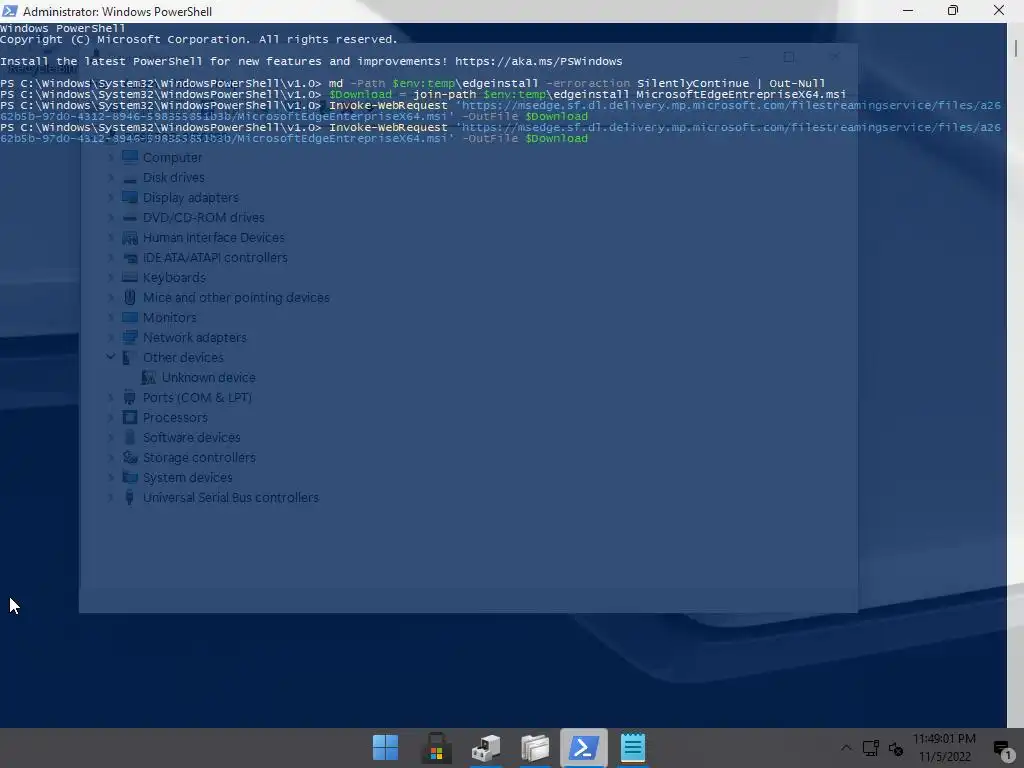
Task: Click 'join-path' text in PowerShell
Action: [x=444, y=95]
